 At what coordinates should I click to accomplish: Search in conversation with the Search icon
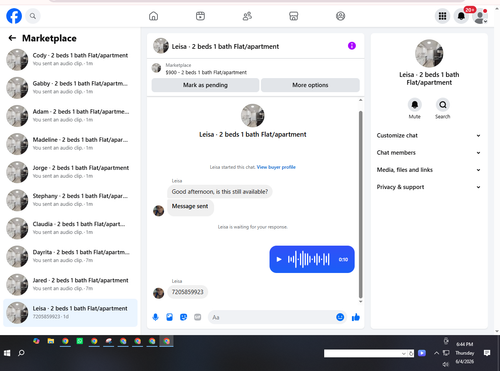pos(443,105)
